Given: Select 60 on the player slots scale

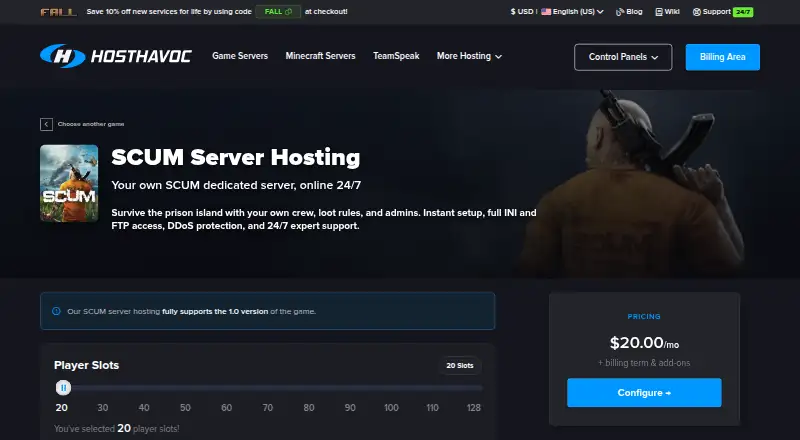Looking at the screenshot, I should pyautogui.click(x=227, y=407).
